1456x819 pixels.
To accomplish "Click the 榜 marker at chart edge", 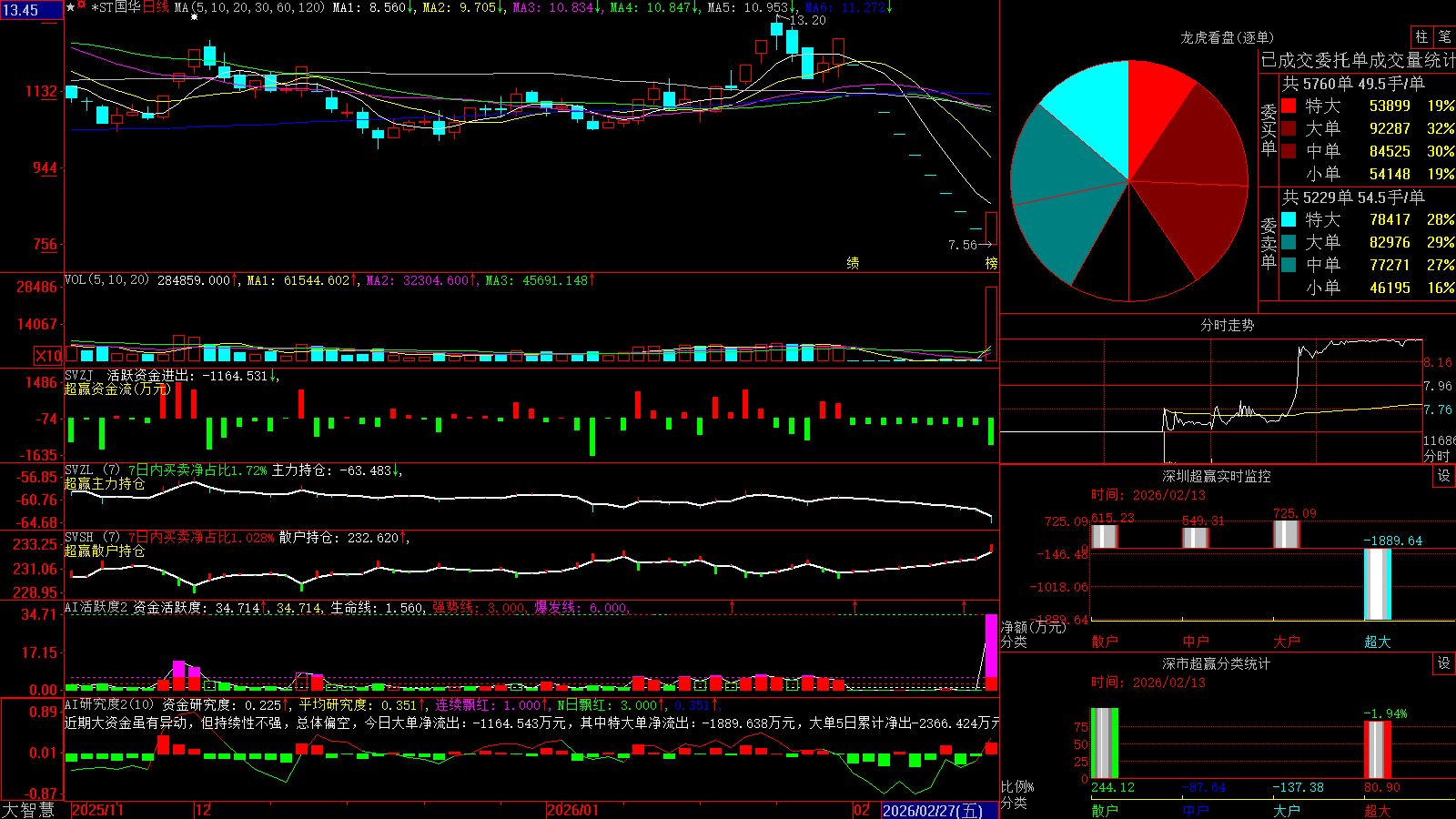I will 992,263.
